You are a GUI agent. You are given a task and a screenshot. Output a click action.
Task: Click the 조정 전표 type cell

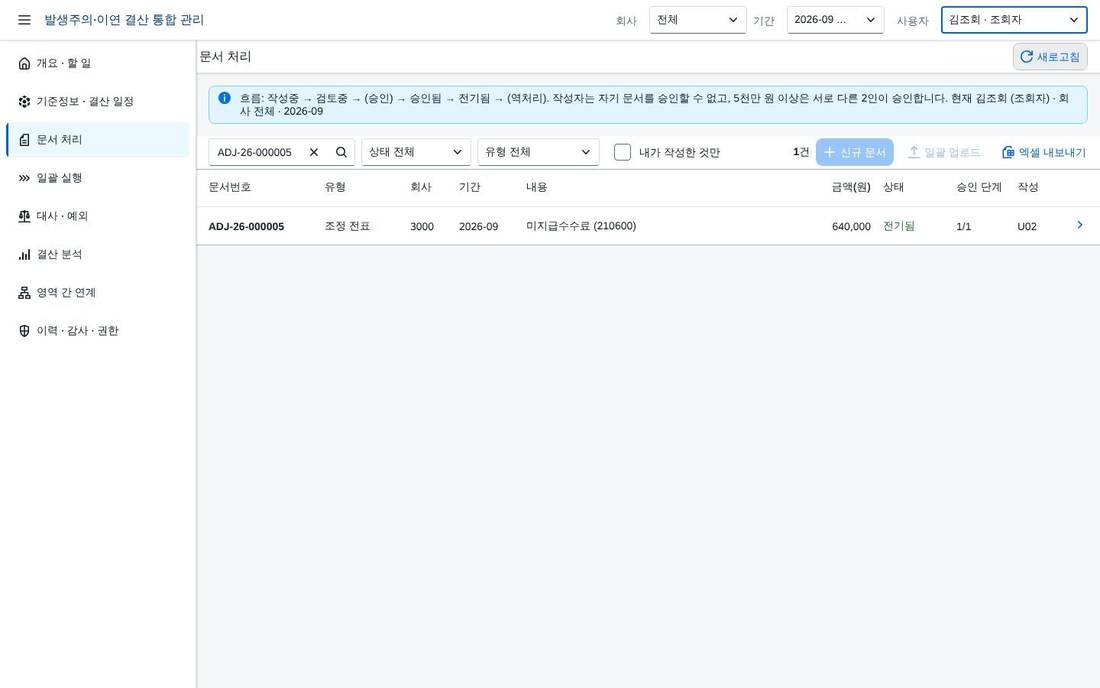[347, 227]
